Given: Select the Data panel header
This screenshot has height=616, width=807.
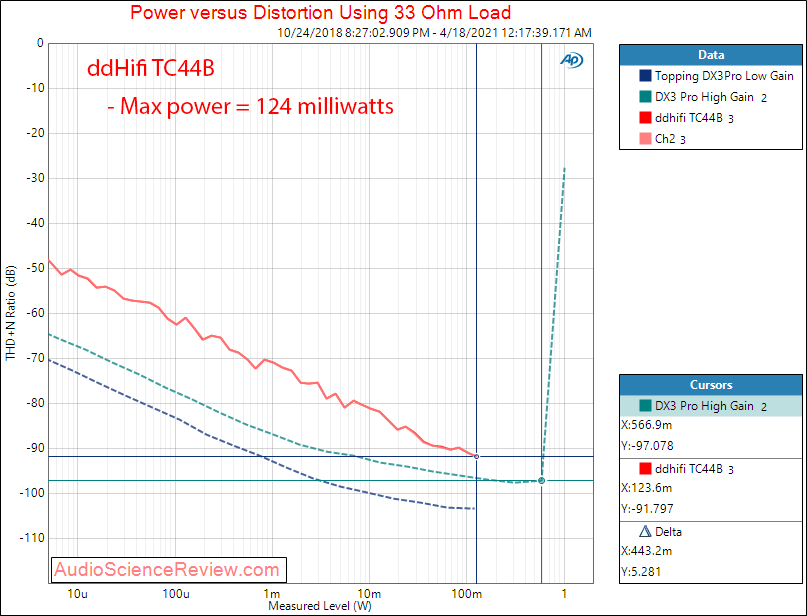Looking at the screenshot, I should click(711, 55).
